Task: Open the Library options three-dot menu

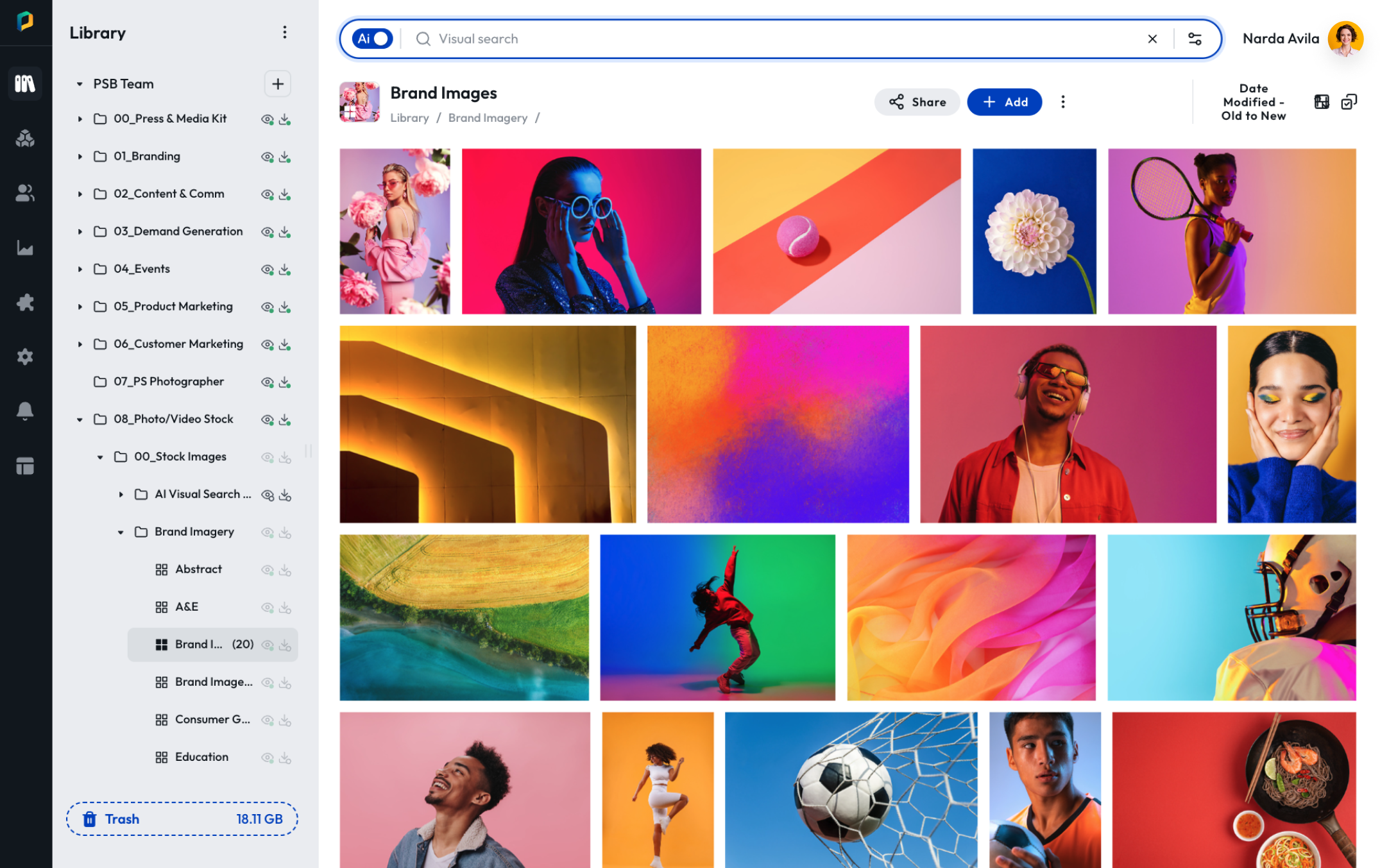Action: pos(285,33)
